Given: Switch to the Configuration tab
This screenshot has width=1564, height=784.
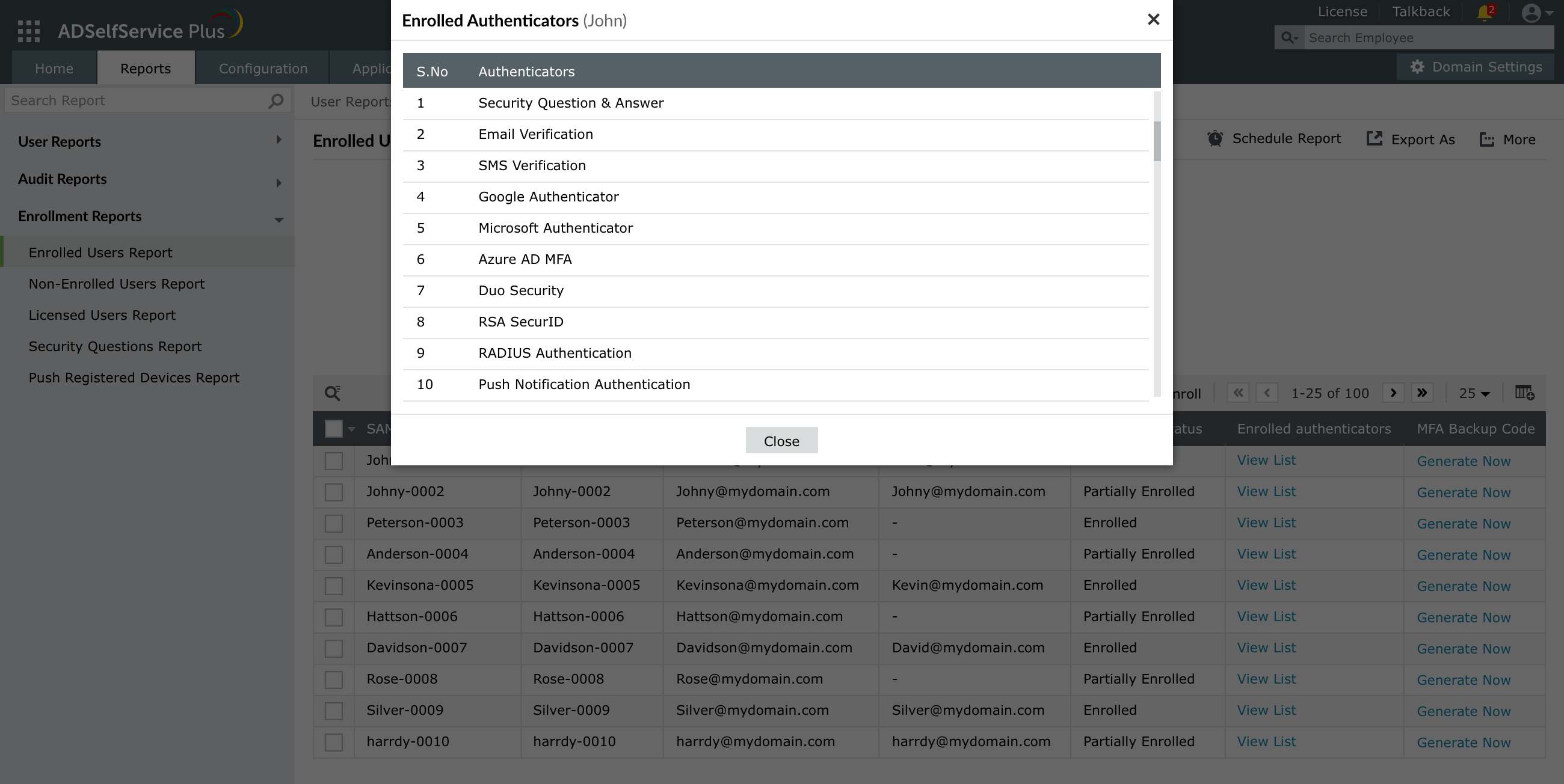Looking at the screenshot, I should tap(263, 69).
